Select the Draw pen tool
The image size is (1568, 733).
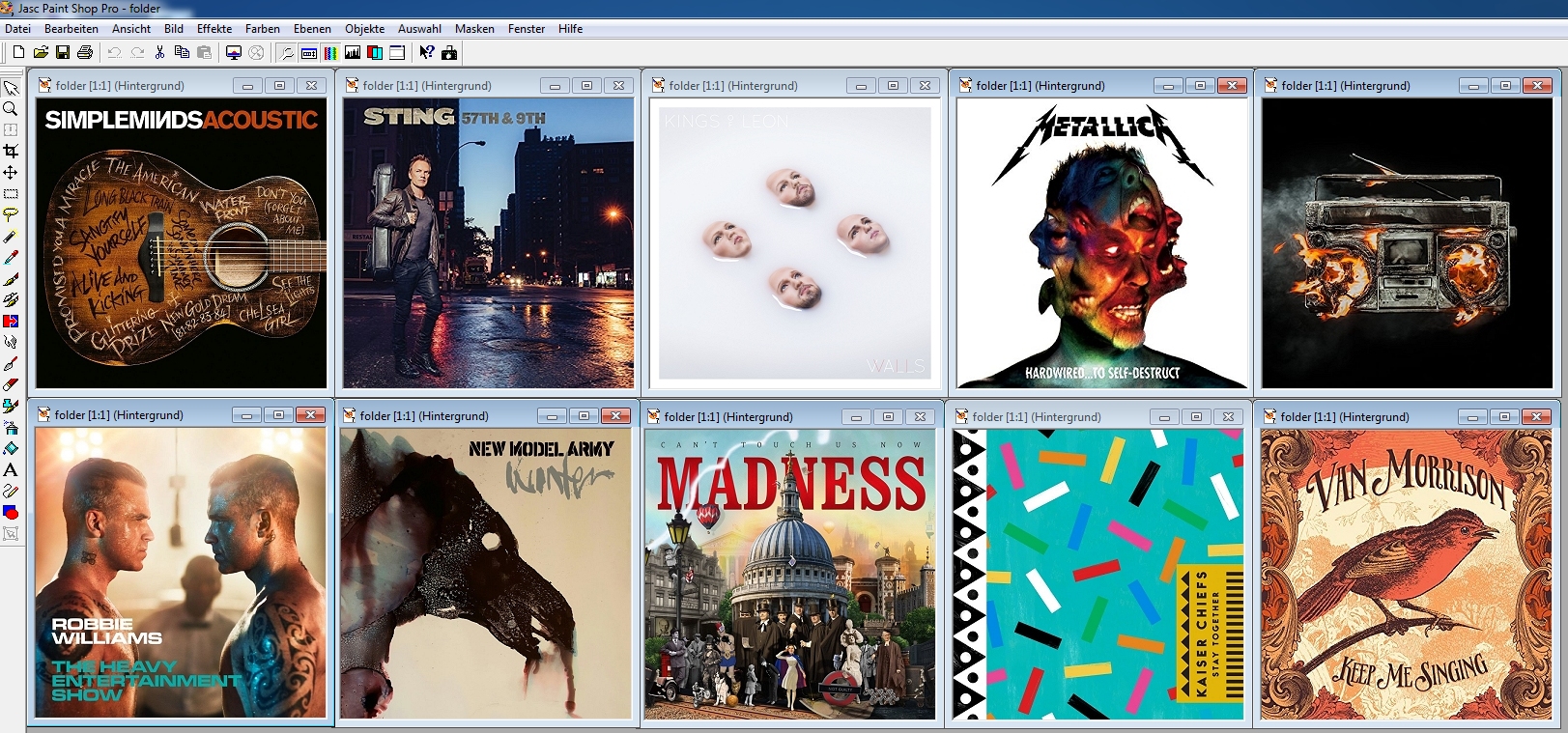click(x=11, y=492)
